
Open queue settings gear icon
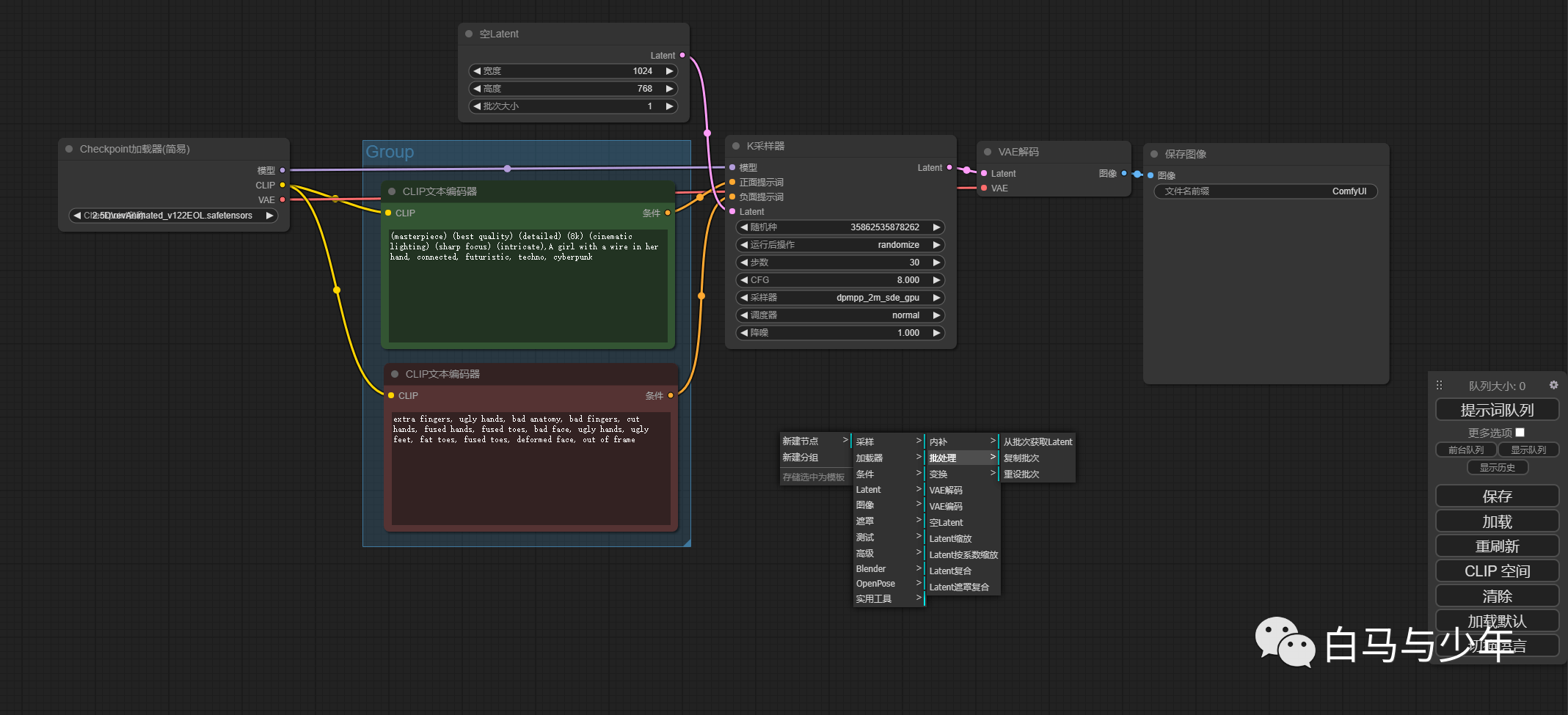coord(1553,385)
